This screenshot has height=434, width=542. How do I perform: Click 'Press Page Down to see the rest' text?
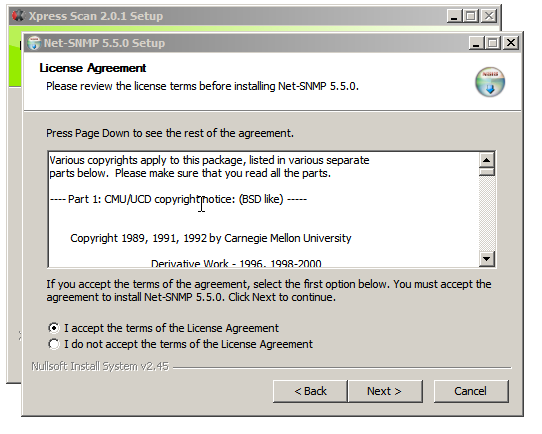[x=170, y=133]
